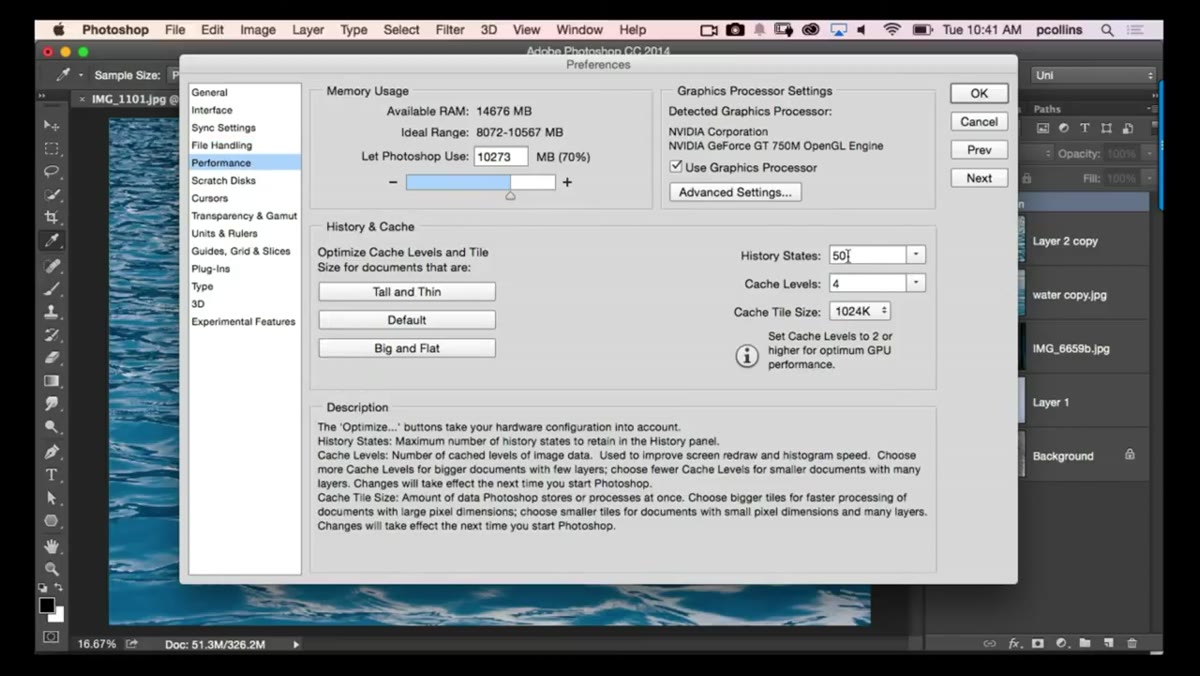Image resolution: width=1200 pixels, height=676 pixels.
Task: Open the History States dropdown arrow
Action: 916,255
